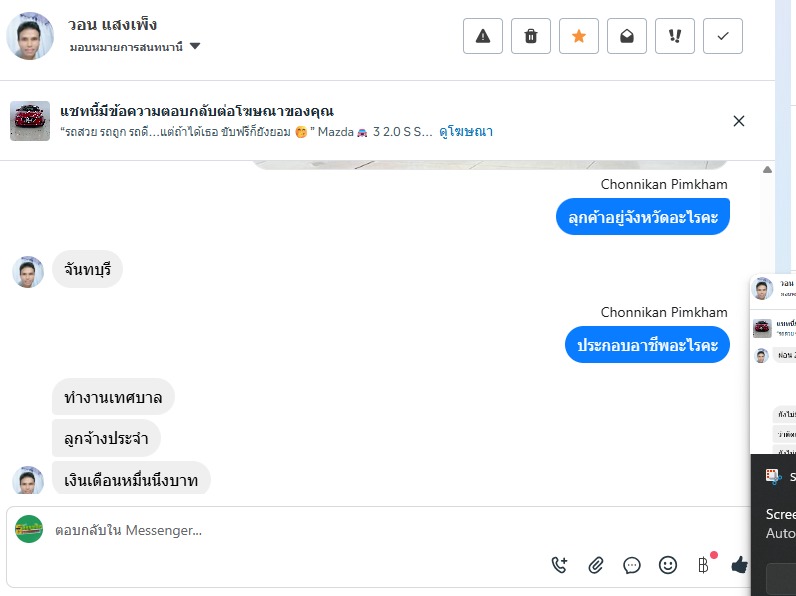796x596 pixels.
Task: Attach a file with the paperclip icon
Action: pos(596,565)
